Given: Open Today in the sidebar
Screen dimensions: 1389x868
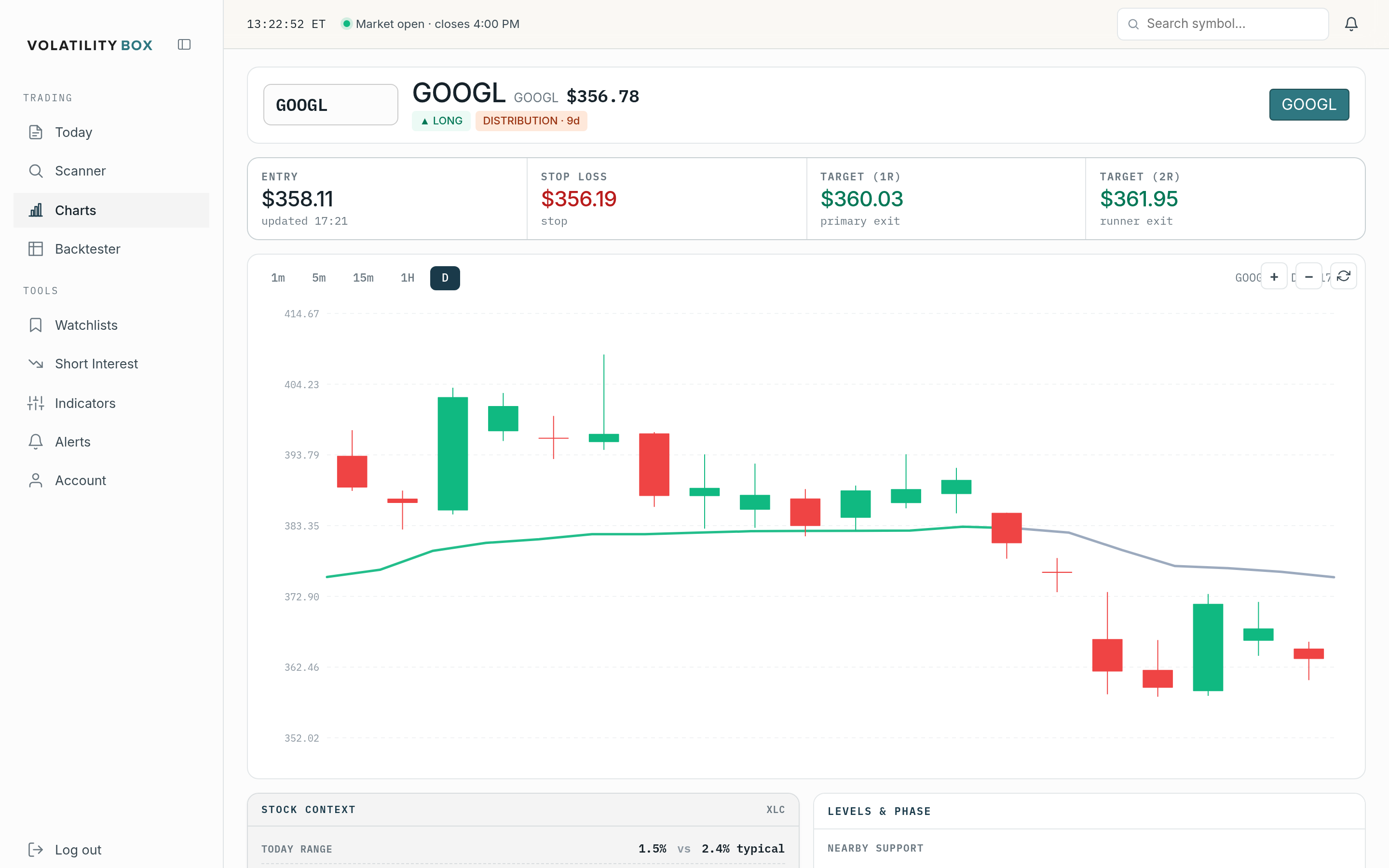Looking at the screenshot, I should coord(111,132).
